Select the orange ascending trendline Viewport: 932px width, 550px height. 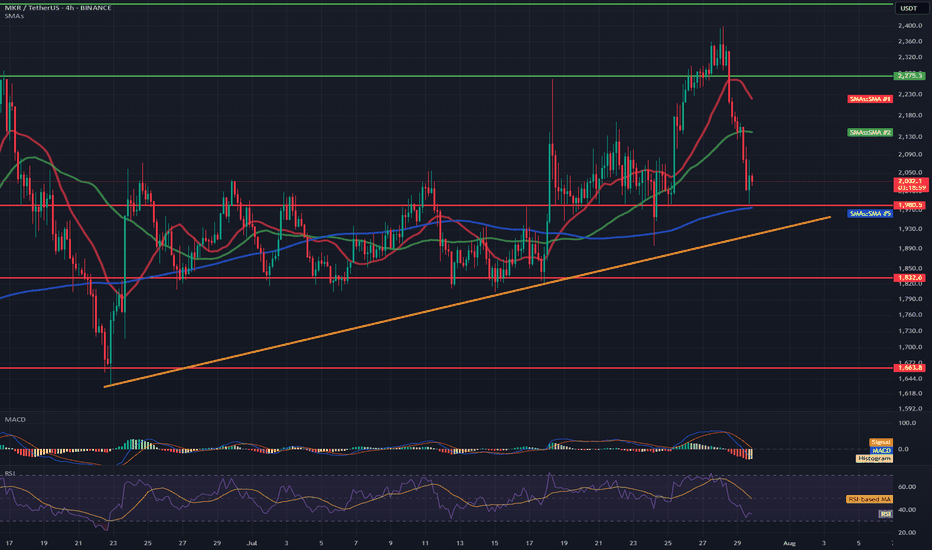pos(467,303)
